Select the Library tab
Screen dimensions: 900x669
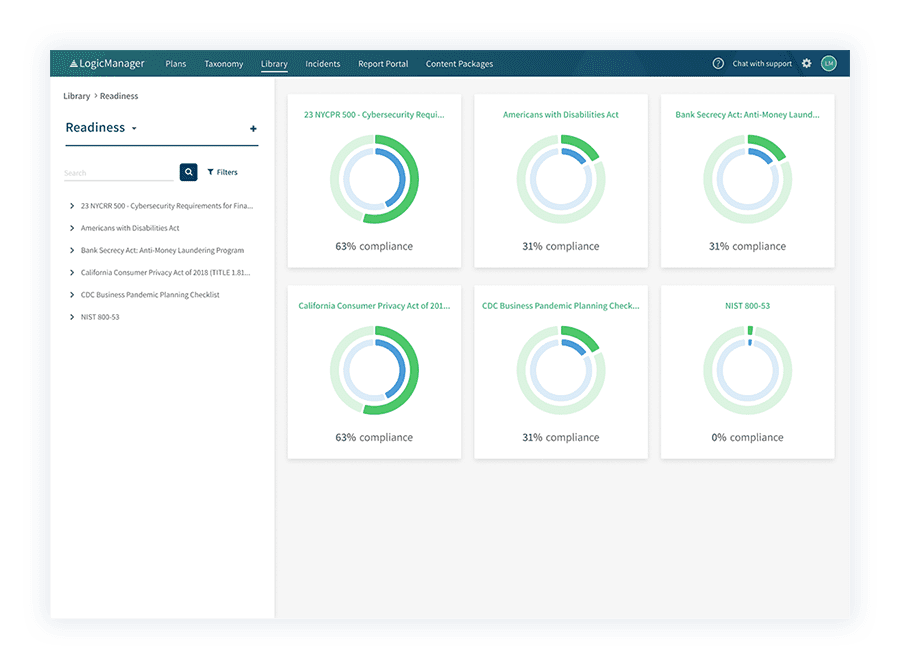coord(274,64)
